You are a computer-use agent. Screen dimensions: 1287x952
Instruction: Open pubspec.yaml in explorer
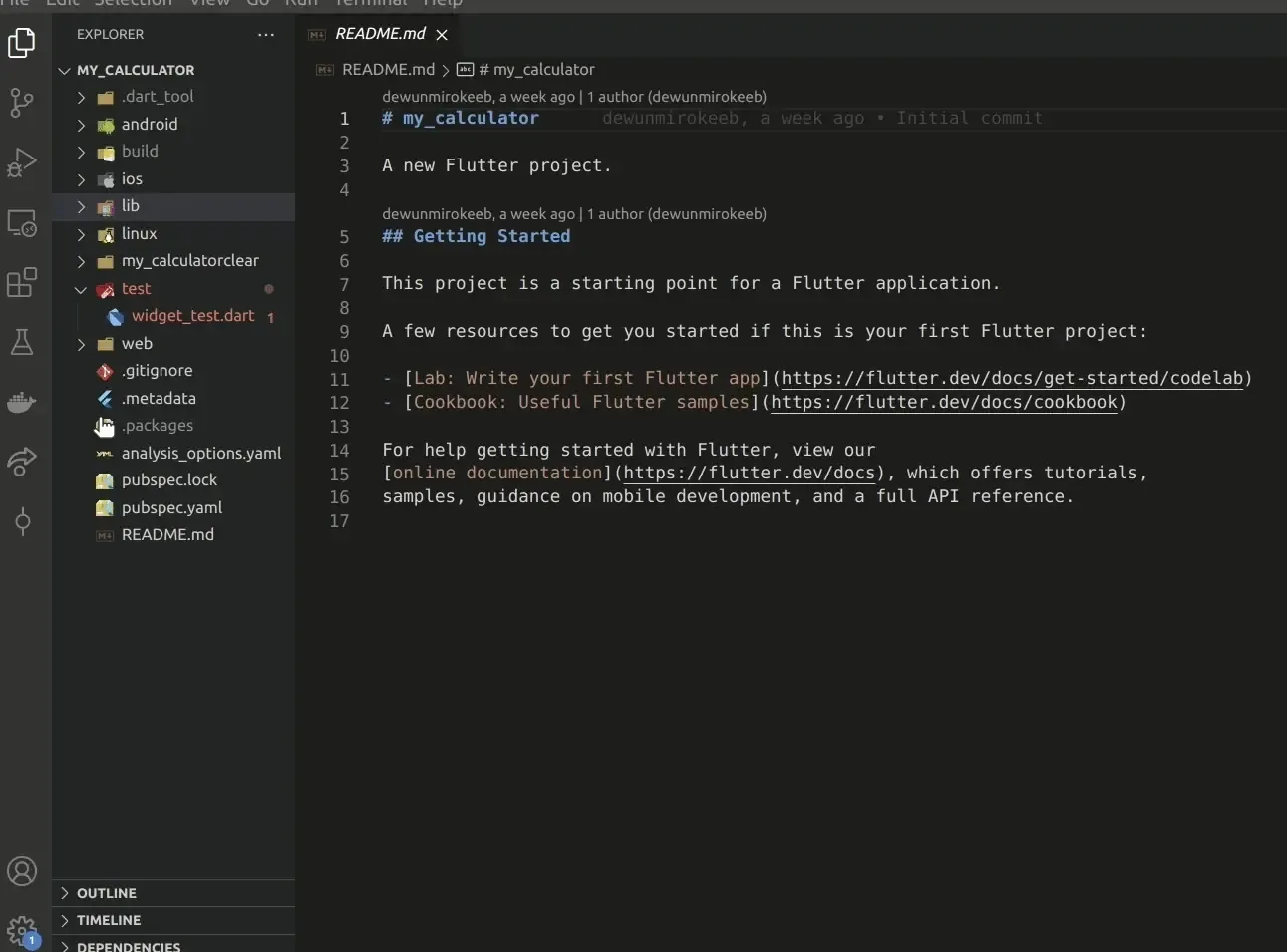pos(171,507)
